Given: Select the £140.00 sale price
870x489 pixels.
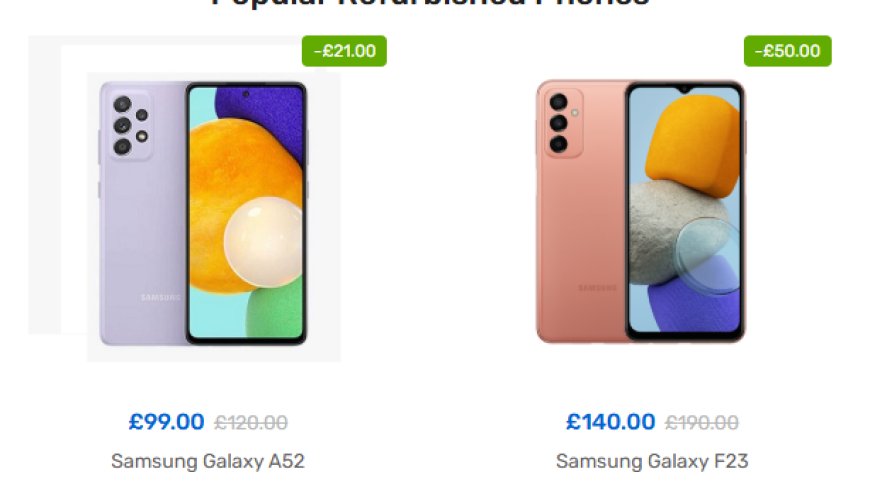Looking at the screenshot, I should click(x=610, y=422).
